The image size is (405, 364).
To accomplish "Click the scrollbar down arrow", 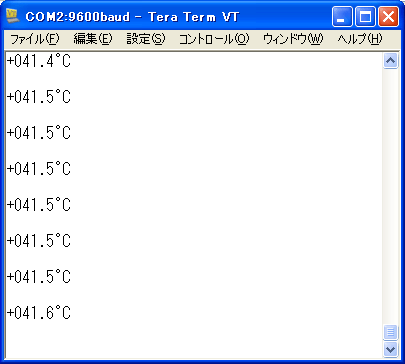I will point(390,349).
